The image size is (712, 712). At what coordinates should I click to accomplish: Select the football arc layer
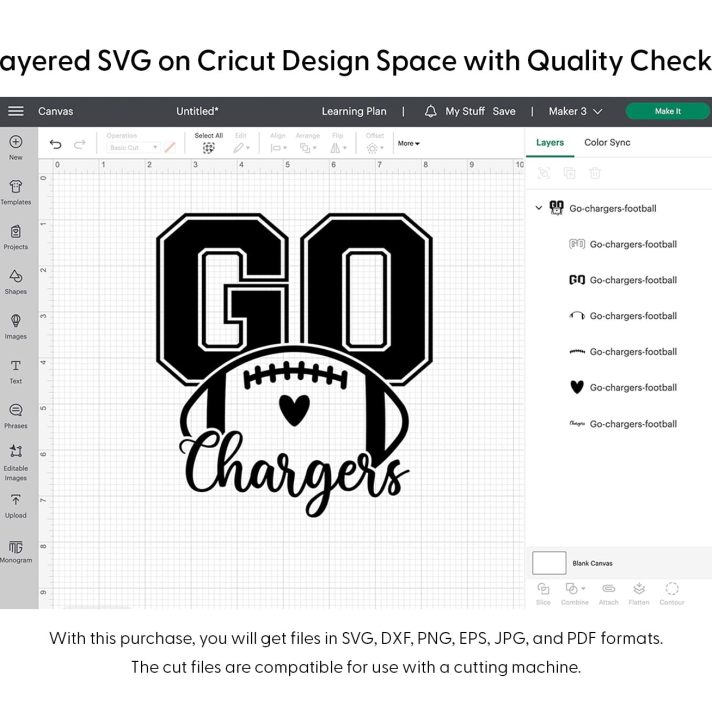tap(623, 316)
